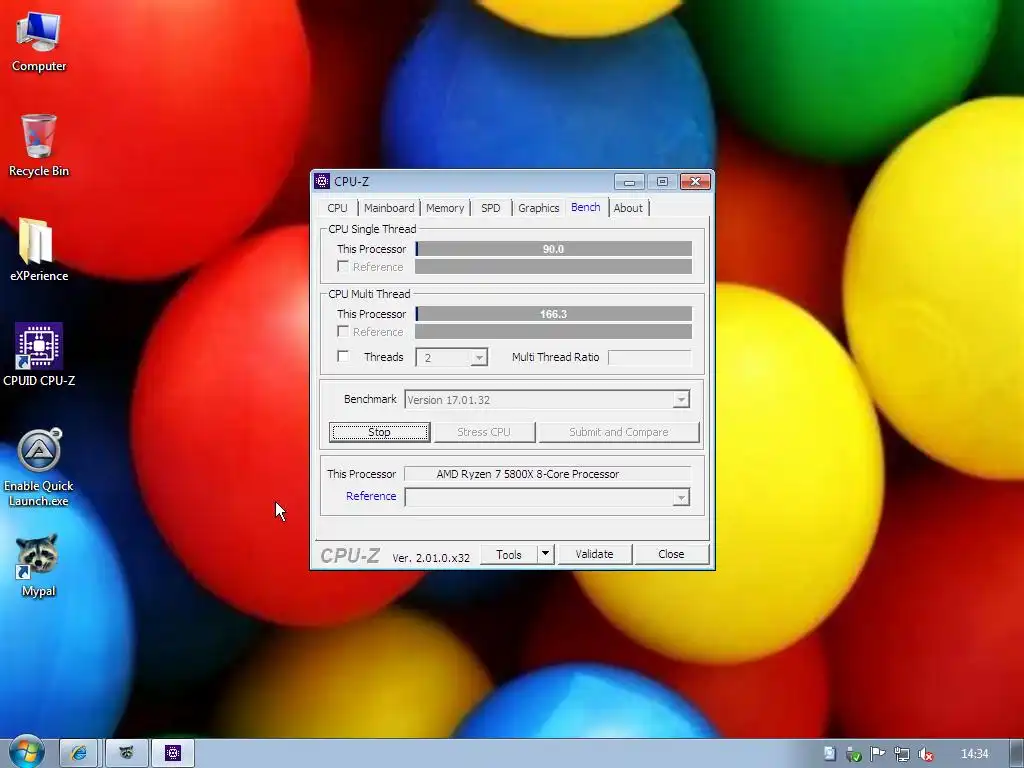Switch to the SPD tab

click(490, 208)
